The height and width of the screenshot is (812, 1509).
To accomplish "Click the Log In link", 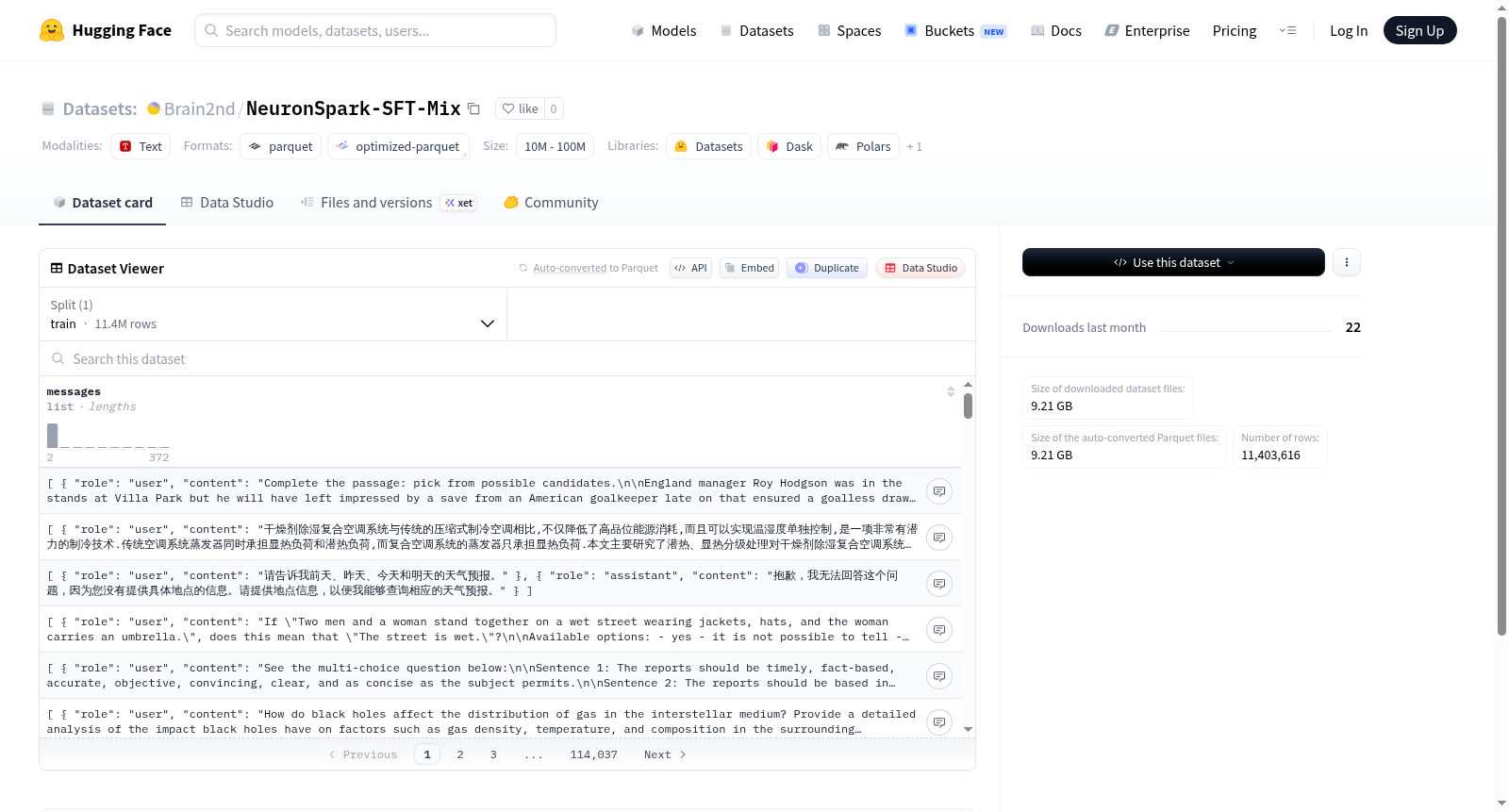I will point(1349,30).
